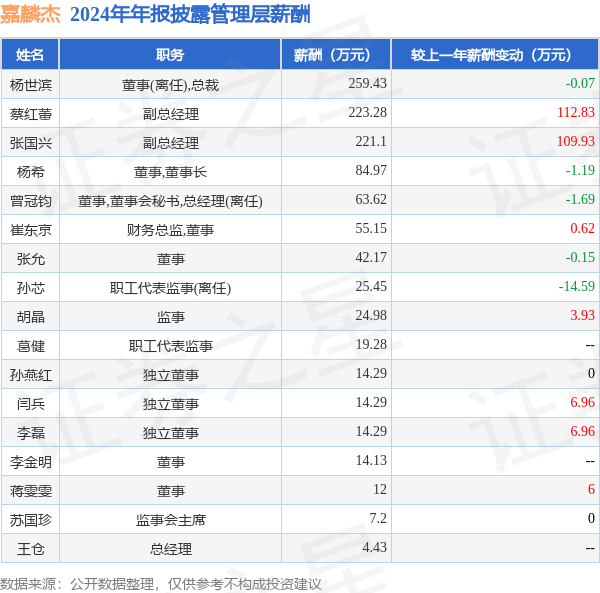Click 蔡红蕾's 副总经理 position cell
600x593 pixels.
coord(171,114)
